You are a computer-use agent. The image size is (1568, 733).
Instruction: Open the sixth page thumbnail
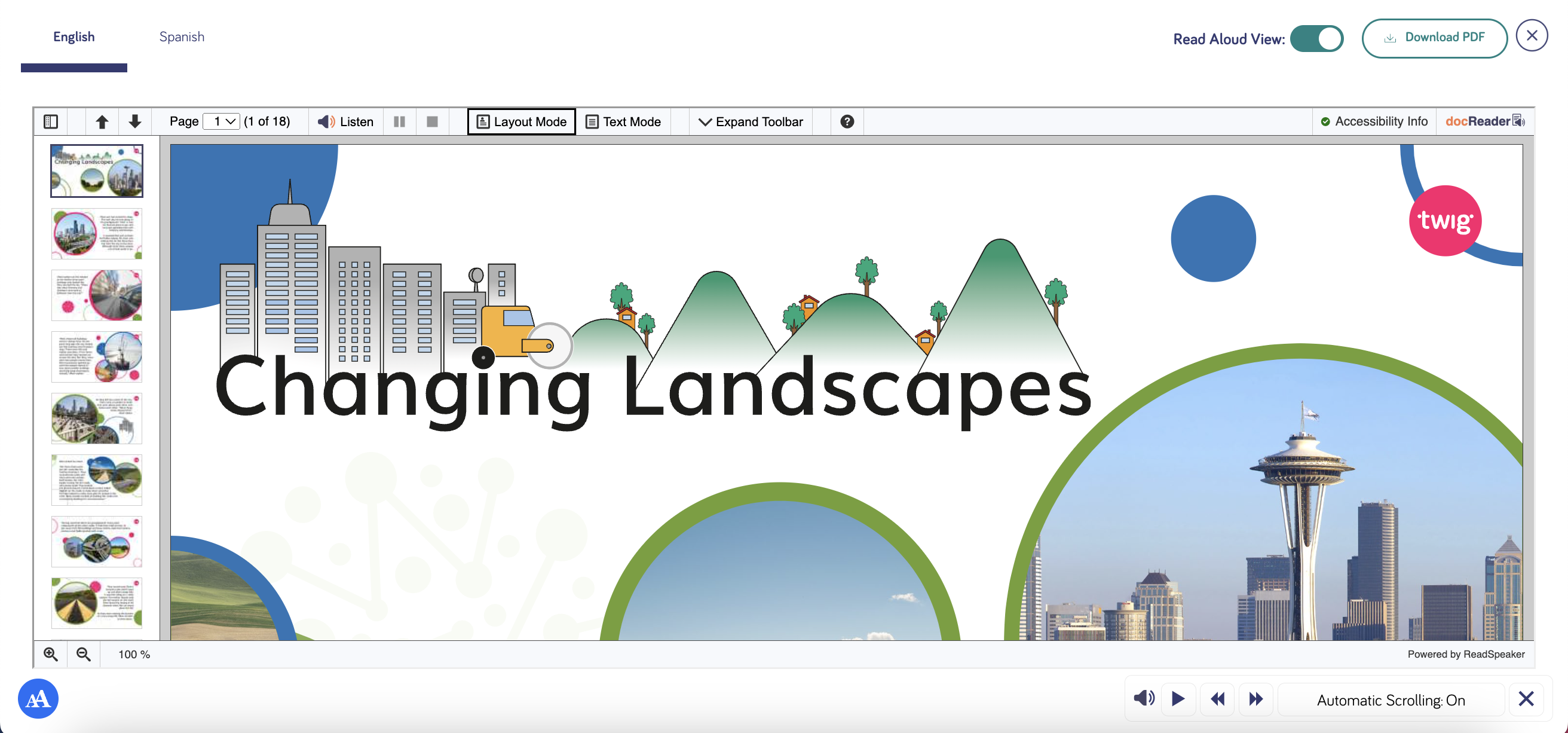pos(97,479)
